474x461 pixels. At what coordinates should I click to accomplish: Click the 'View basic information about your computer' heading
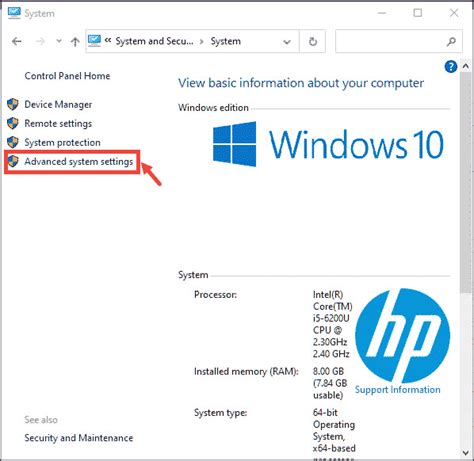pyautogui.click(x=301, y=83)
